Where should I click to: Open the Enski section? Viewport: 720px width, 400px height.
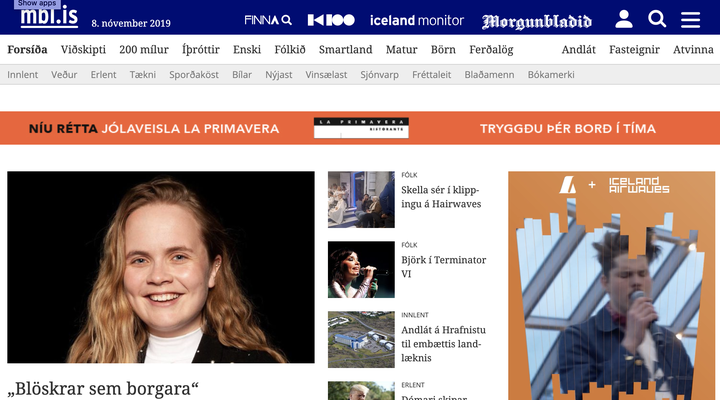247,50
